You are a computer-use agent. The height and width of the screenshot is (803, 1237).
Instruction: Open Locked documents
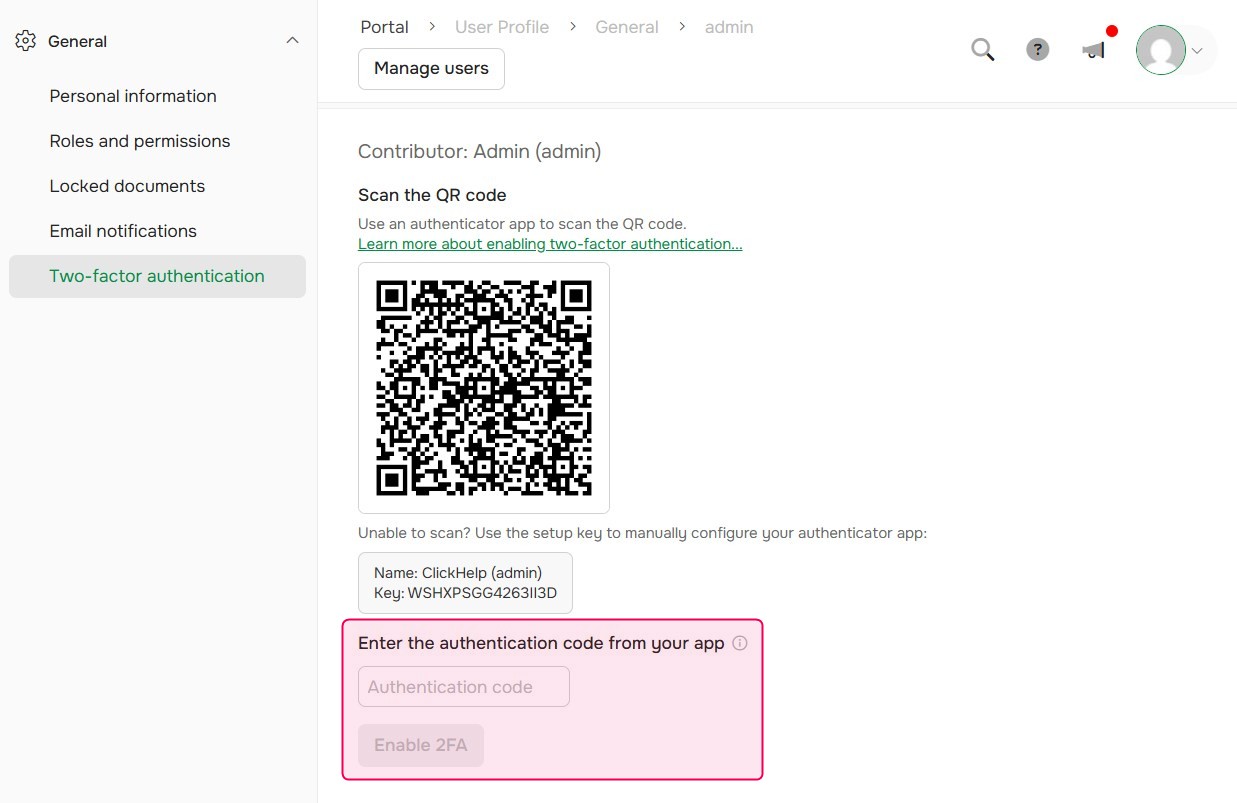tap(127, 185)
